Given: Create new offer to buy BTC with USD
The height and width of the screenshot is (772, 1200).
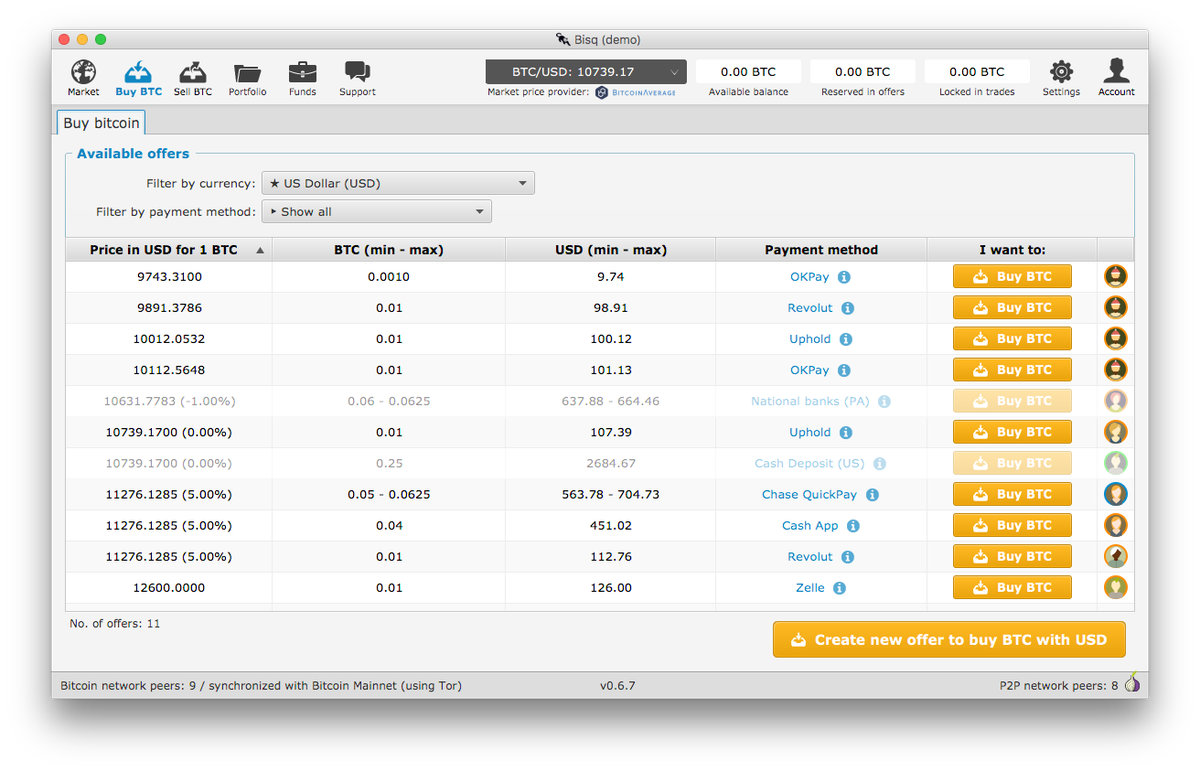Looking at the screenshot, I should 949,640.
